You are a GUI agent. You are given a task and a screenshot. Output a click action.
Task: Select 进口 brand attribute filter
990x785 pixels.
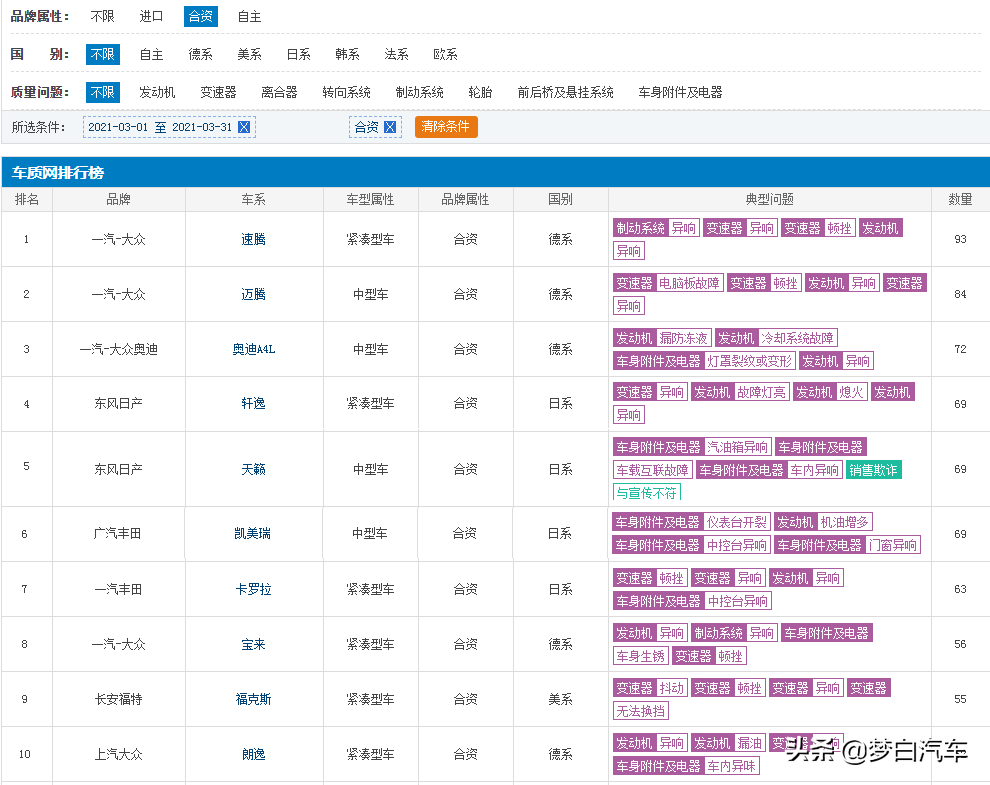coord(152,16)
